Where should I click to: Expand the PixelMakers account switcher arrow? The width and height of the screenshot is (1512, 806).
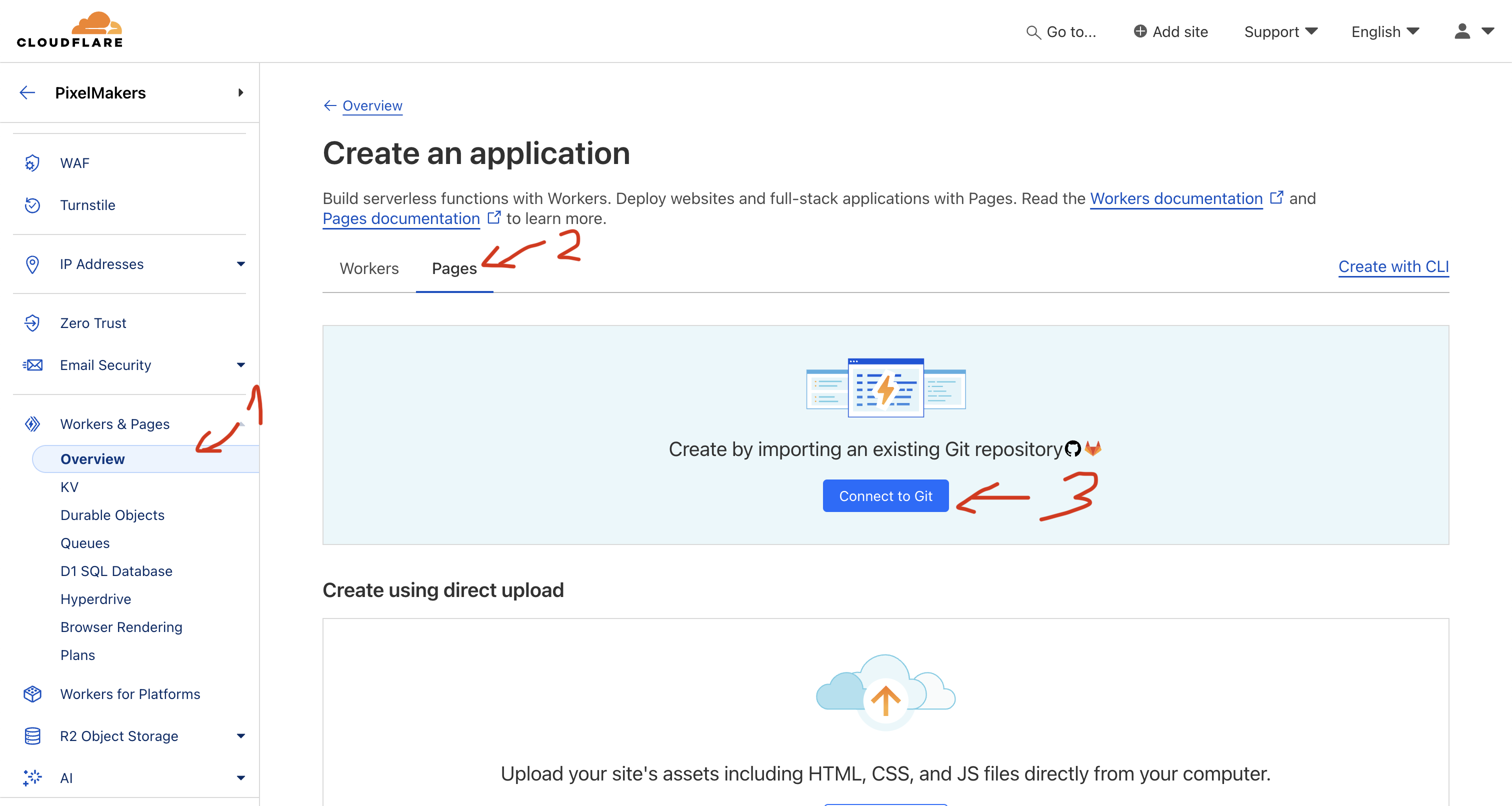coord(240,93)
